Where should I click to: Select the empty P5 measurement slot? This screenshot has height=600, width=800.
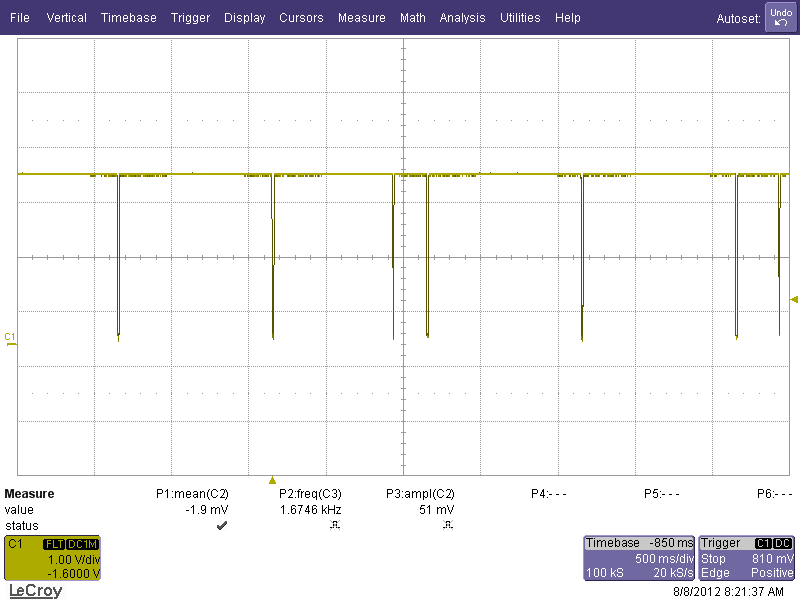point(662,494)
